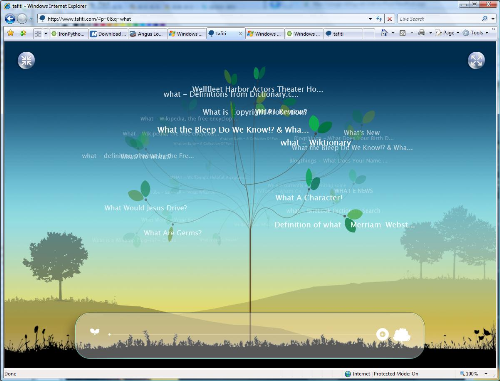The height and width of the screenshot is (381, 500).
Task: Click the expand full screen arrows button
Action: click(x=476, y=60)
